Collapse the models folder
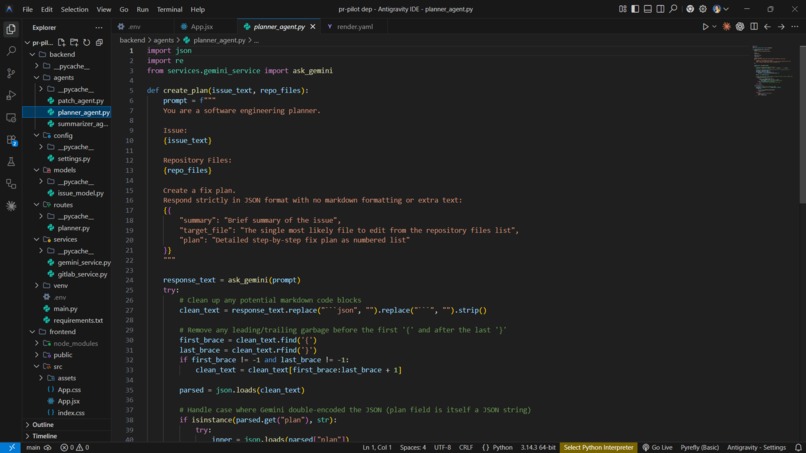Screen dimensions: 806x453 click(36, 170)
